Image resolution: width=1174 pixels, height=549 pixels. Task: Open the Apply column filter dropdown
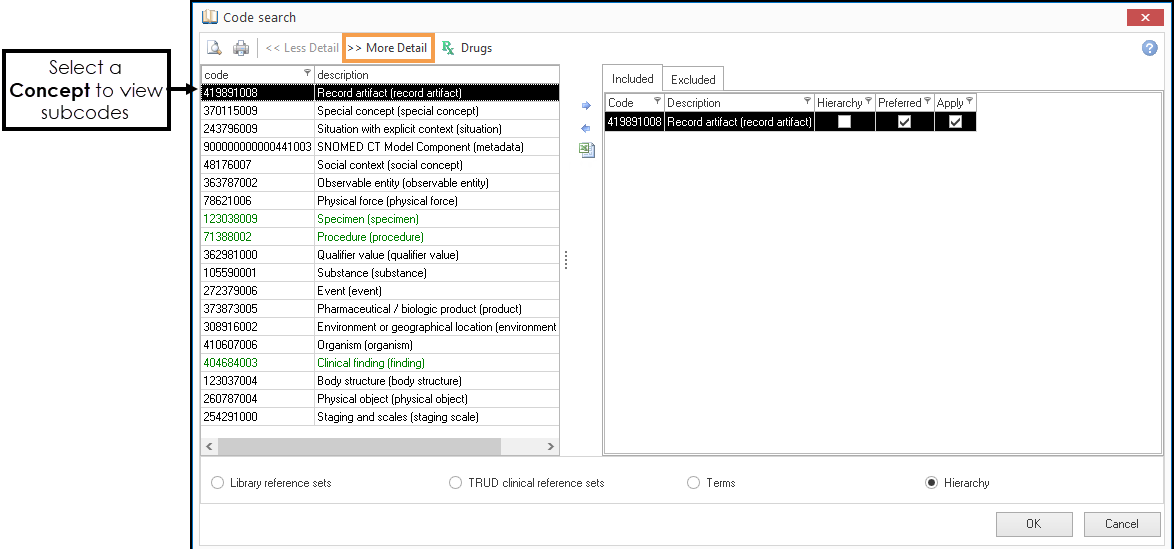tap(969, 102)
